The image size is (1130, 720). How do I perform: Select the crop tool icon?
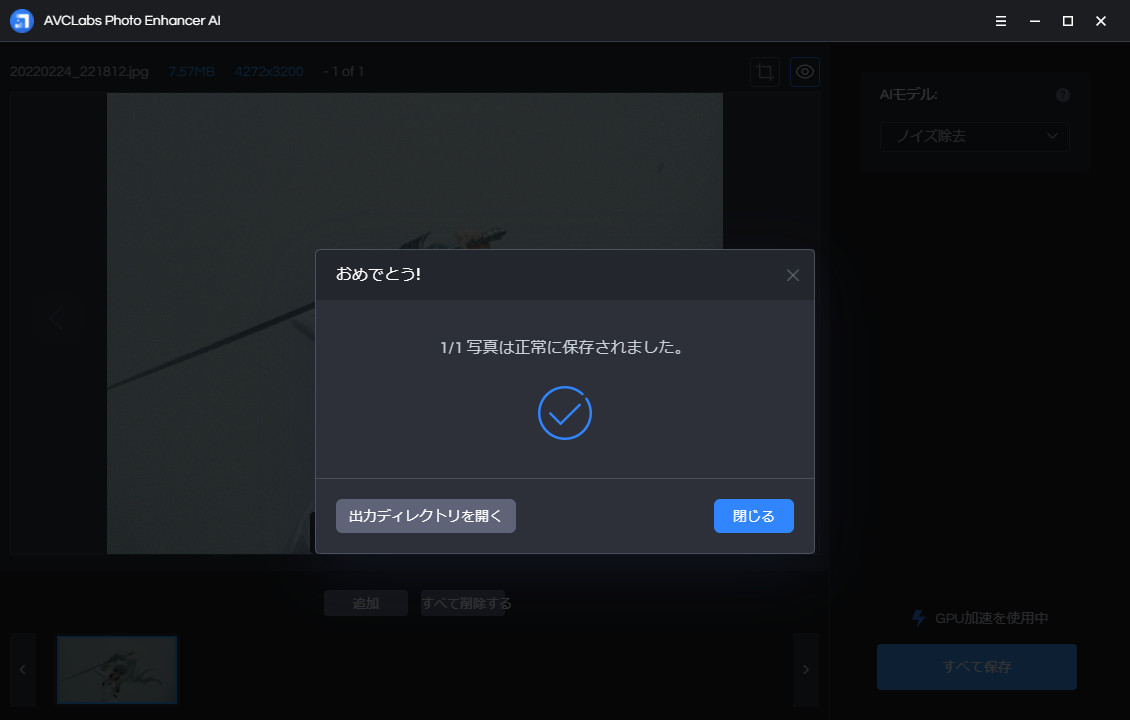tap(765, 72)
